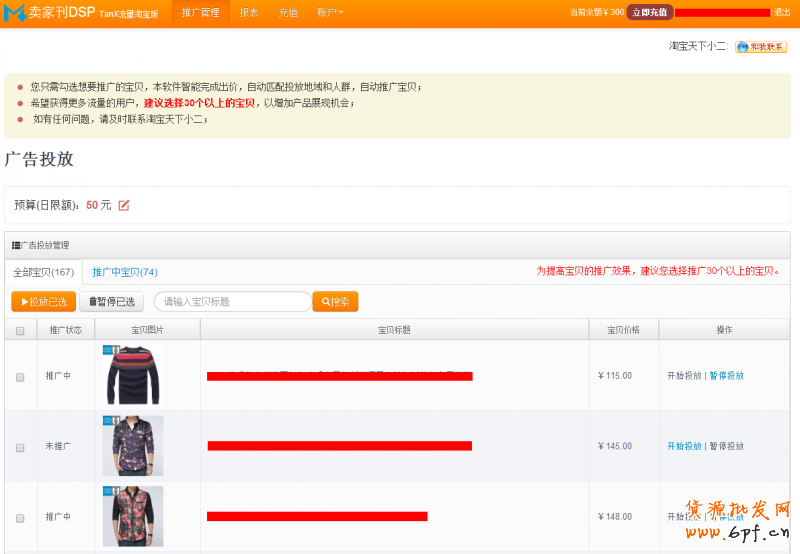The height and width of the screenshot is (554, 800).
Task: Click 暂停投放 link for the ¥115.00 item
Action: (x=727, y=376)
